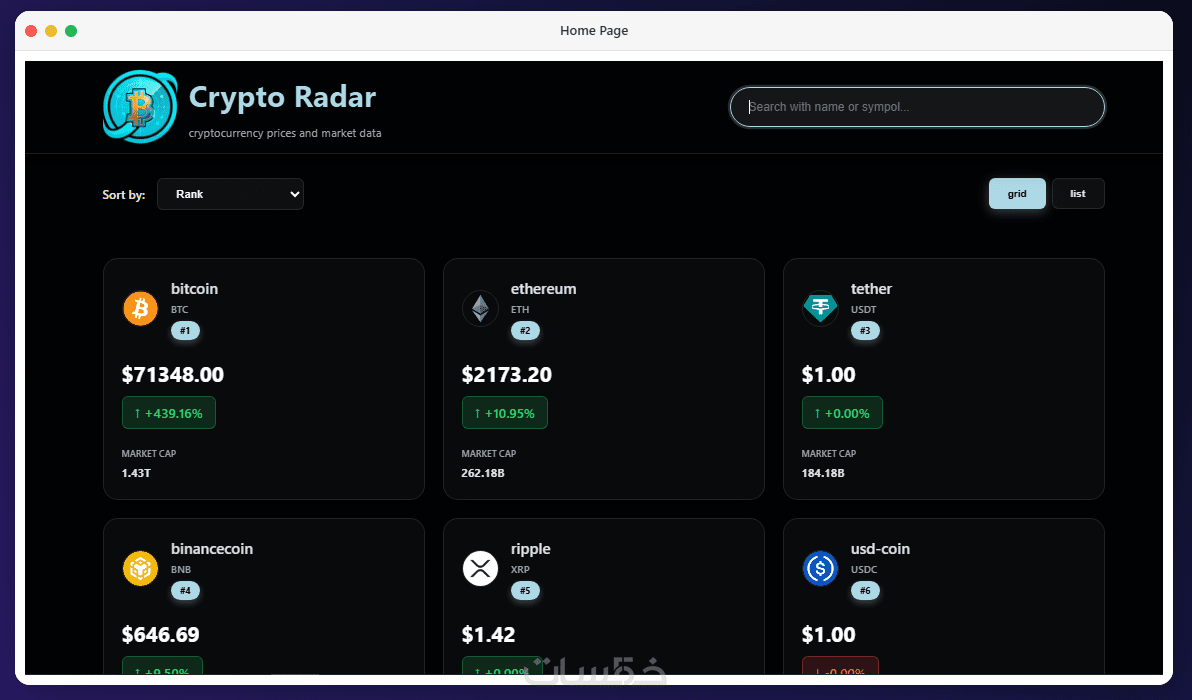Switch to list view
The image size is (1192, 700).
point(1078,194)
